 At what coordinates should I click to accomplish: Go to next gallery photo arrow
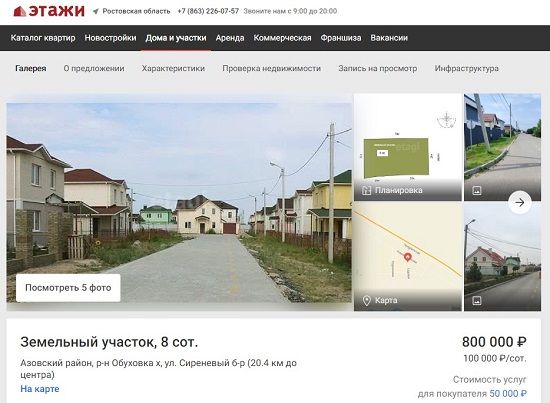coord(519,202)
